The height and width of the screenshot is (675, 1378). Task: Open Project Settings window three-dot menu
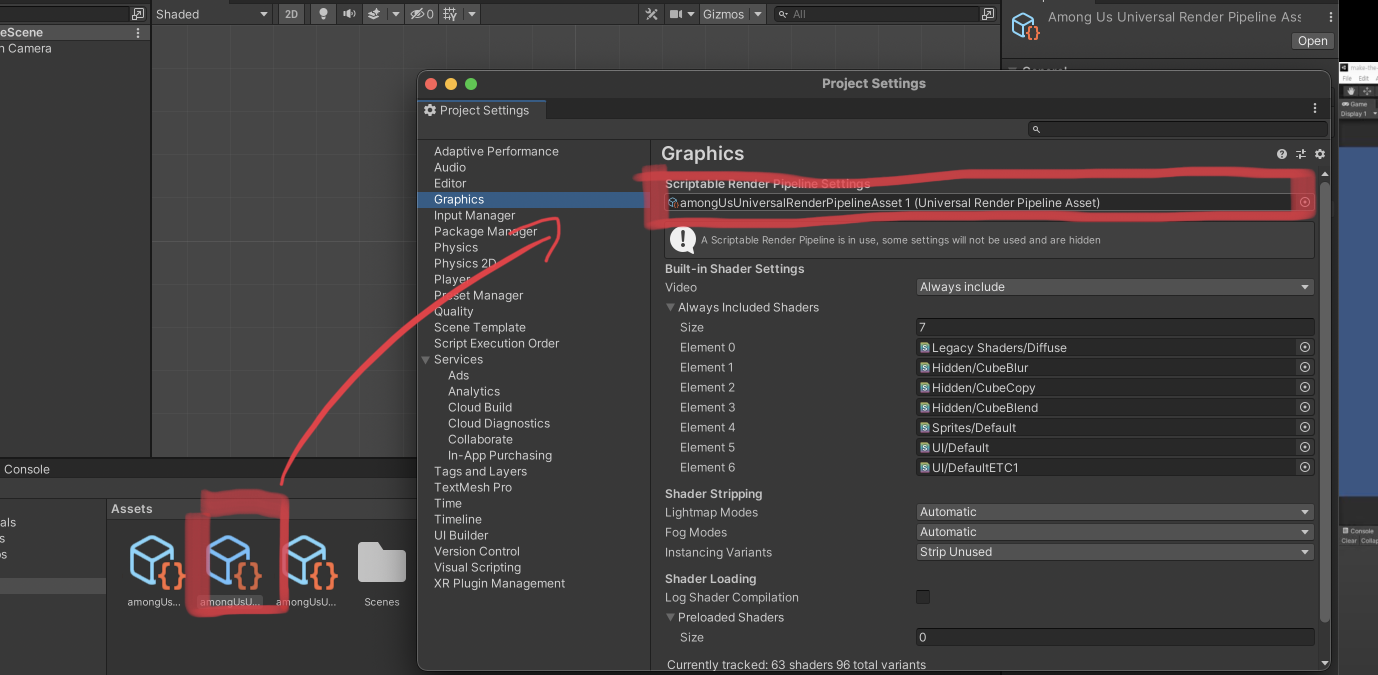1315,108
